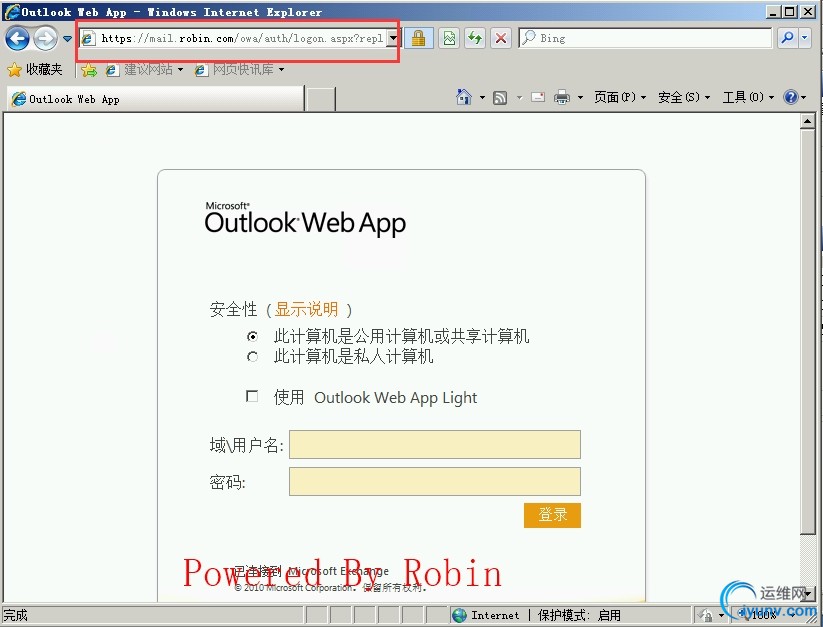This screenshot has height=627, width=823.
Task: Click the search magnifier button
Action: 787,38
